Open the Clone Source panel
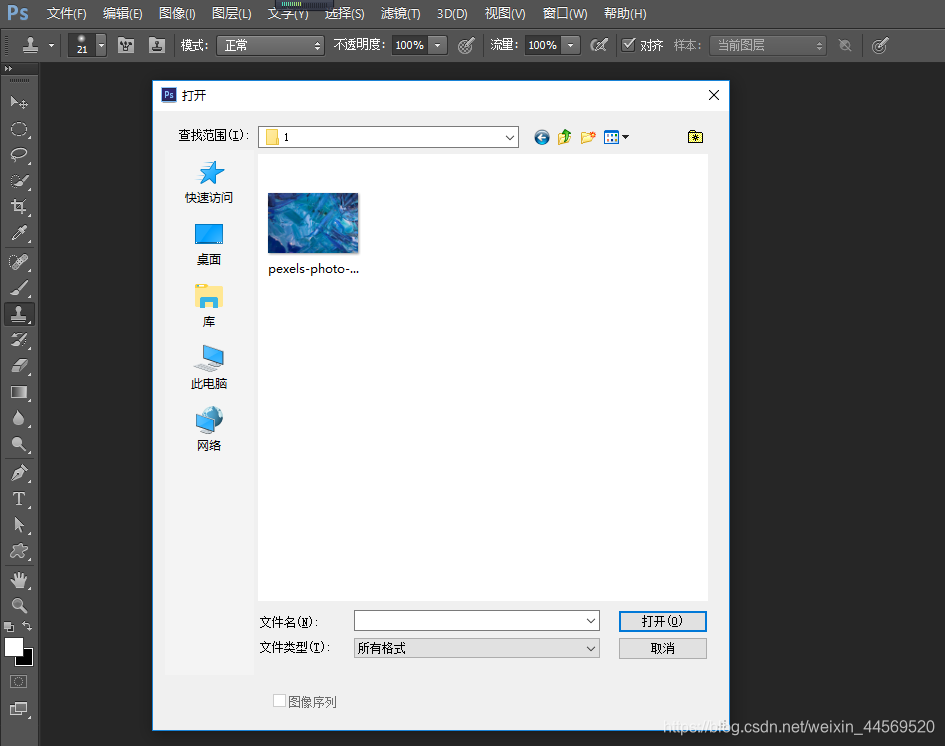The width and height of the screenshot is (945, 746). [157, 45]
